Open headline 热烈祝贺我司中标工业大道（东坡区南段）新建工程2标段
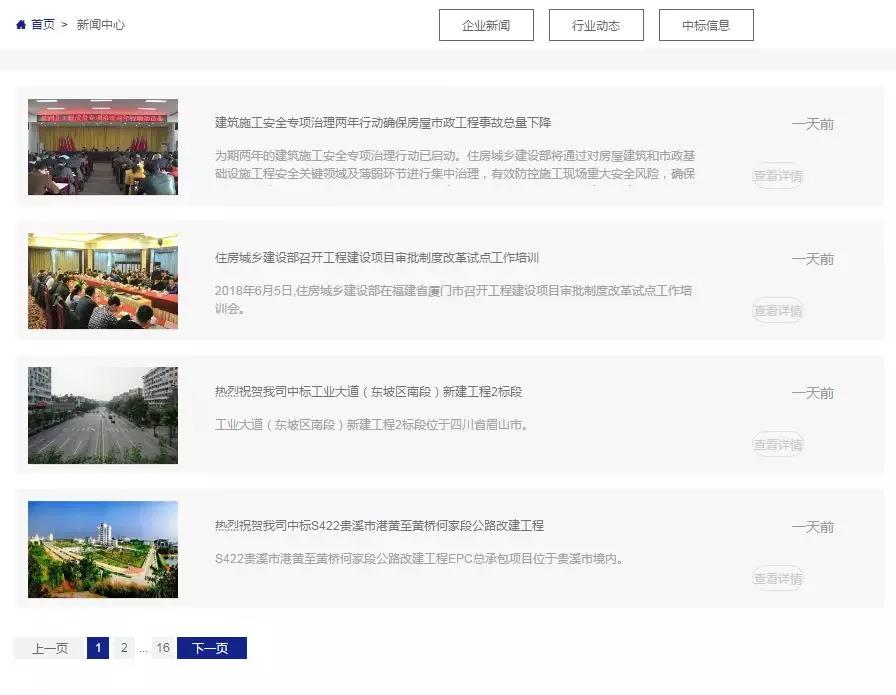 pyautogui.click(x=369, y=392)
